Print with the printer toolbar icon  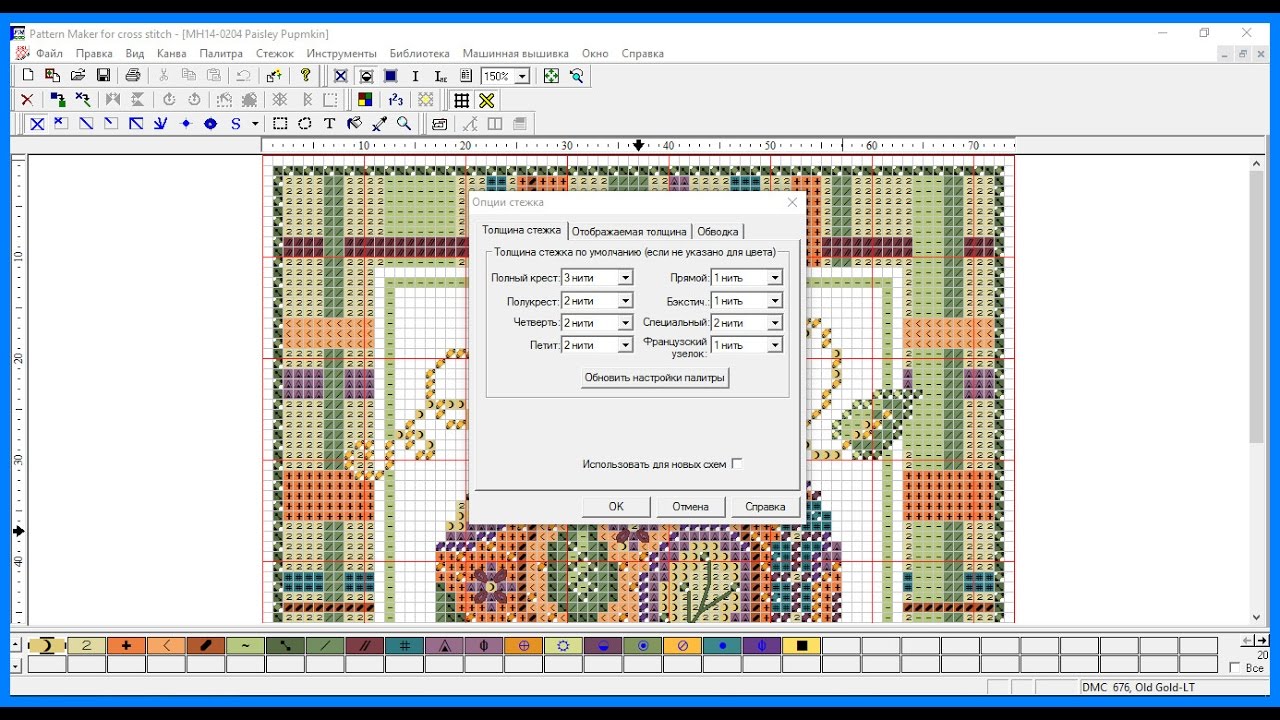(133, 75)
